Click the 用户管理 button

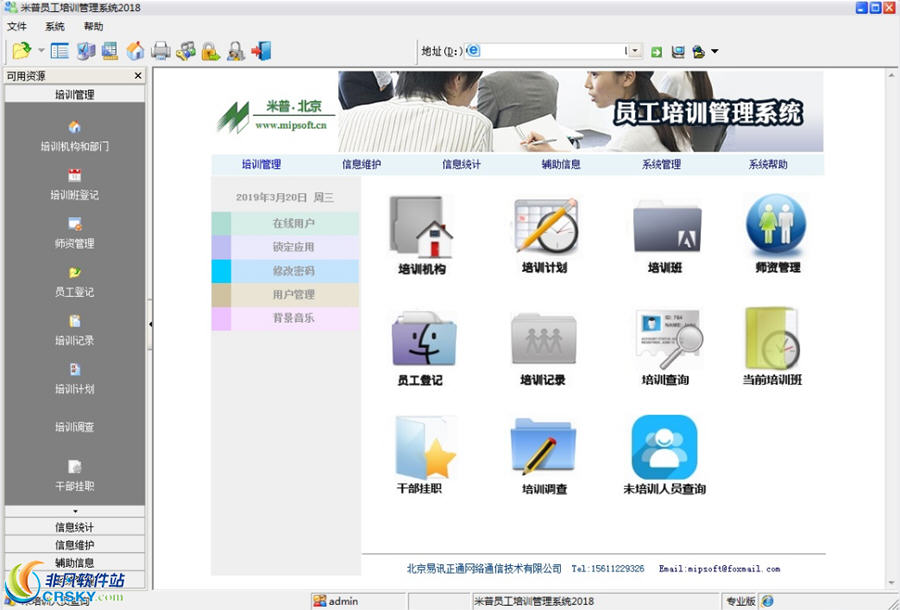click(x=285, y=295)
